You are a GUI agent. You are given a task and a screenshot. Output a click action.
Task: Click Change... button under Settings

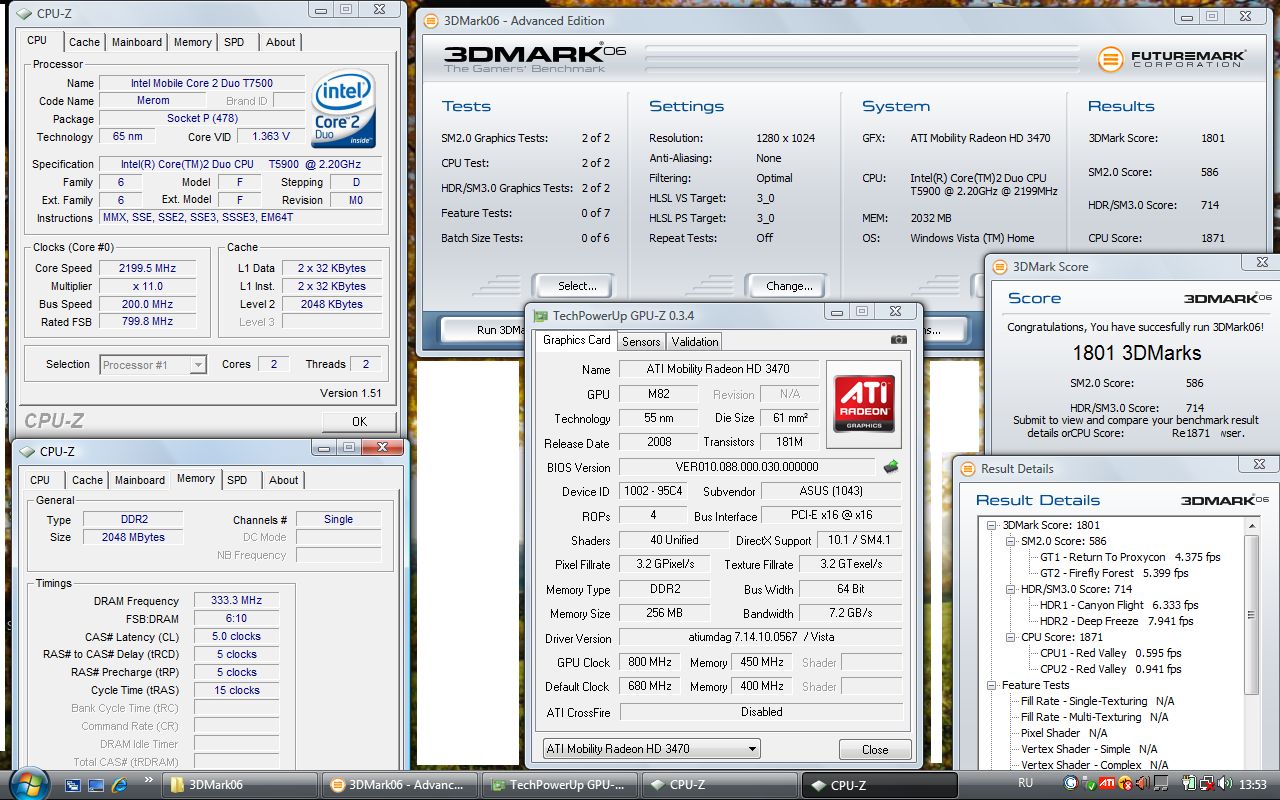pos(788,286)
